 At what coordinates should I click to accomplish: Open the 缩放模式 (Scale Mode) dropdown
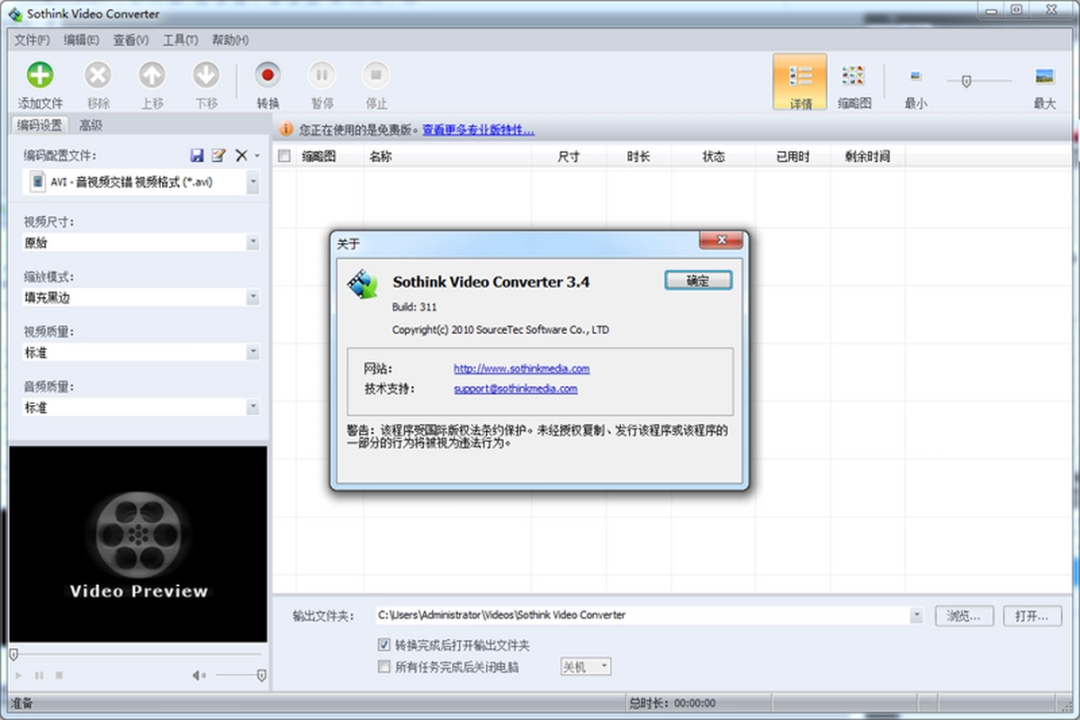coord(254,297)
